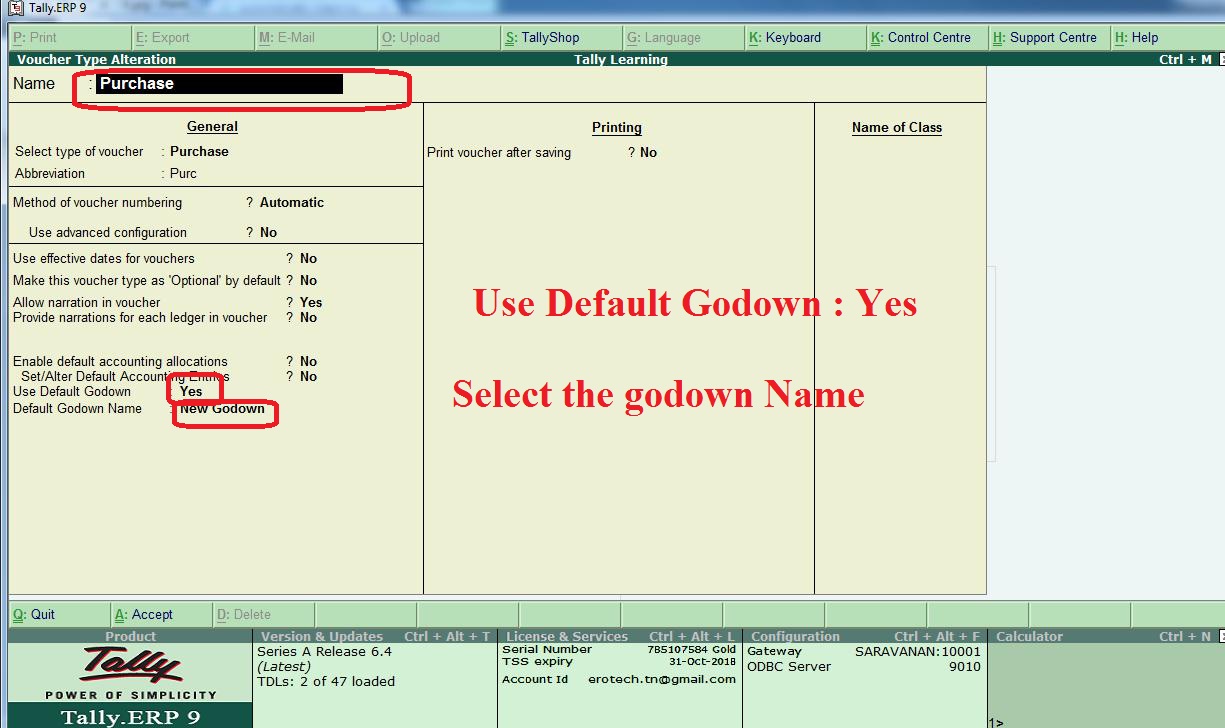Toggle Set/Alter Default Accounting Entries value

[308, 377]
